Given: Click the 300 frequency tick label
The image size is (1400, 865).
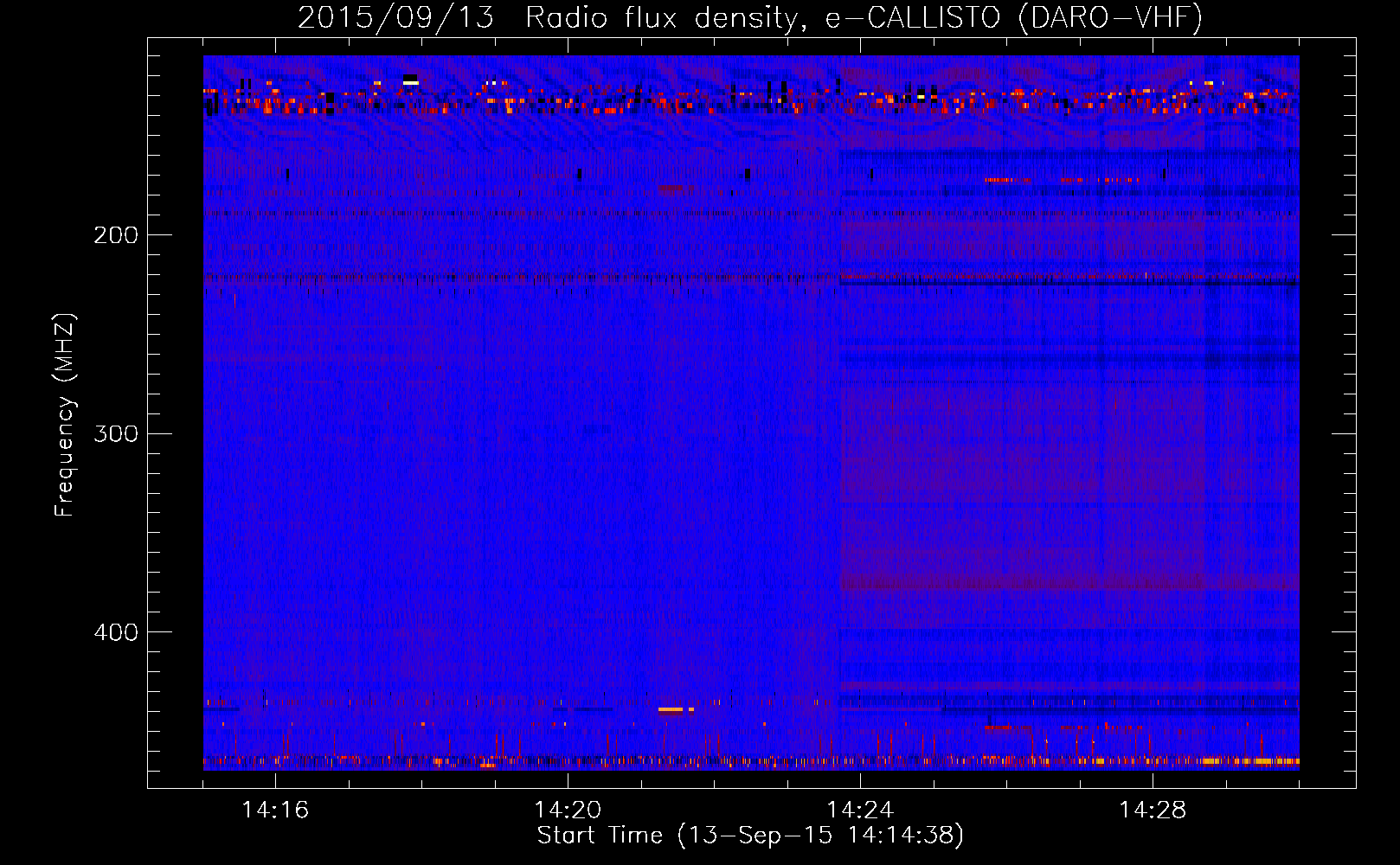Looking at the screenshot, I should [x=116, y=433].
